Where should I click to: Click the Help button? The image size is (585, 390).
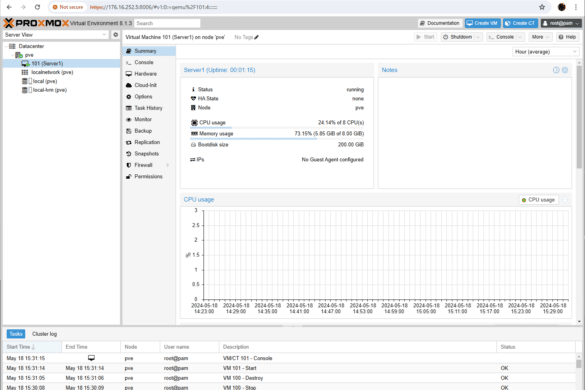point(567,37)
